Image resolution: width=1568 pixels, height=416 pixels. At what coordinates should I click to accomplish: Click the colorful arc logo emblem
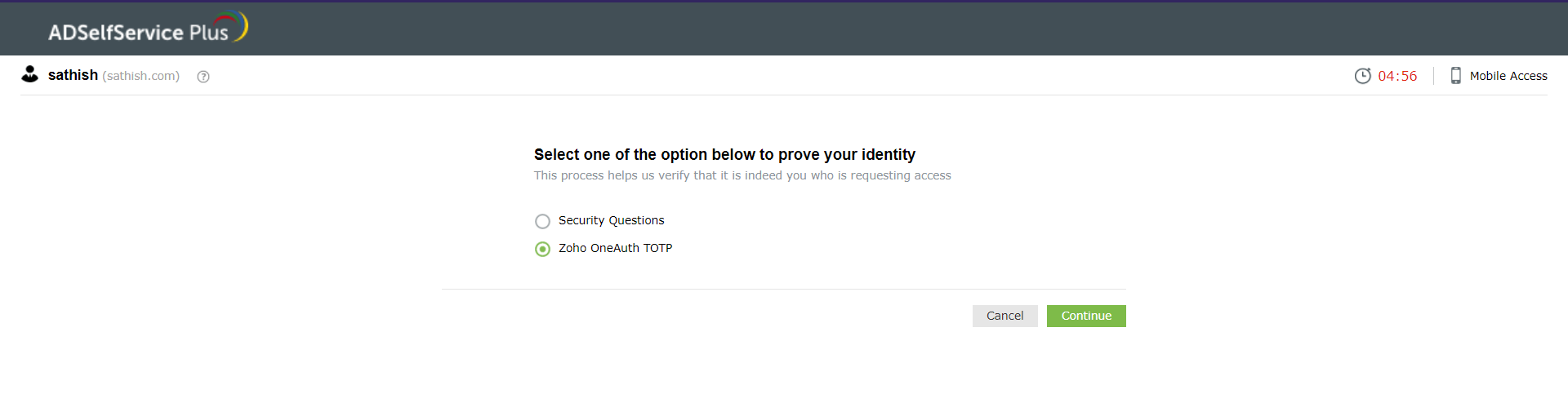coord(236,24)
